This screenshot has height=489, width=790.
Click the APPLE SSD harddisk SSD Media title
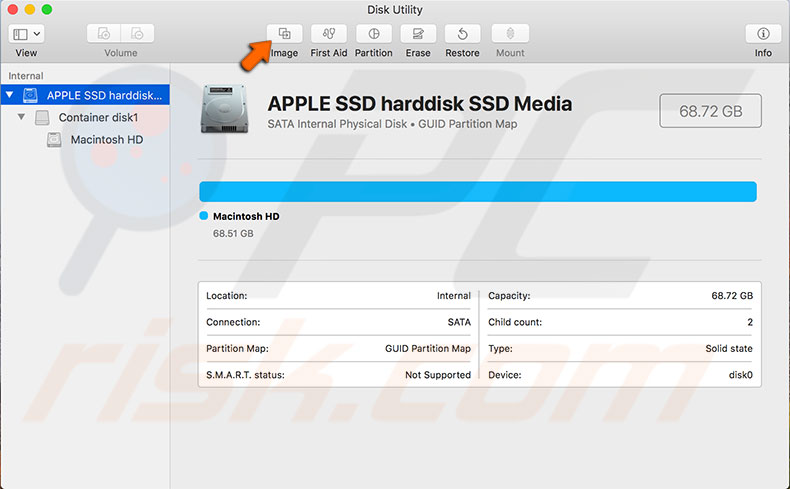[x=420, y=103]
